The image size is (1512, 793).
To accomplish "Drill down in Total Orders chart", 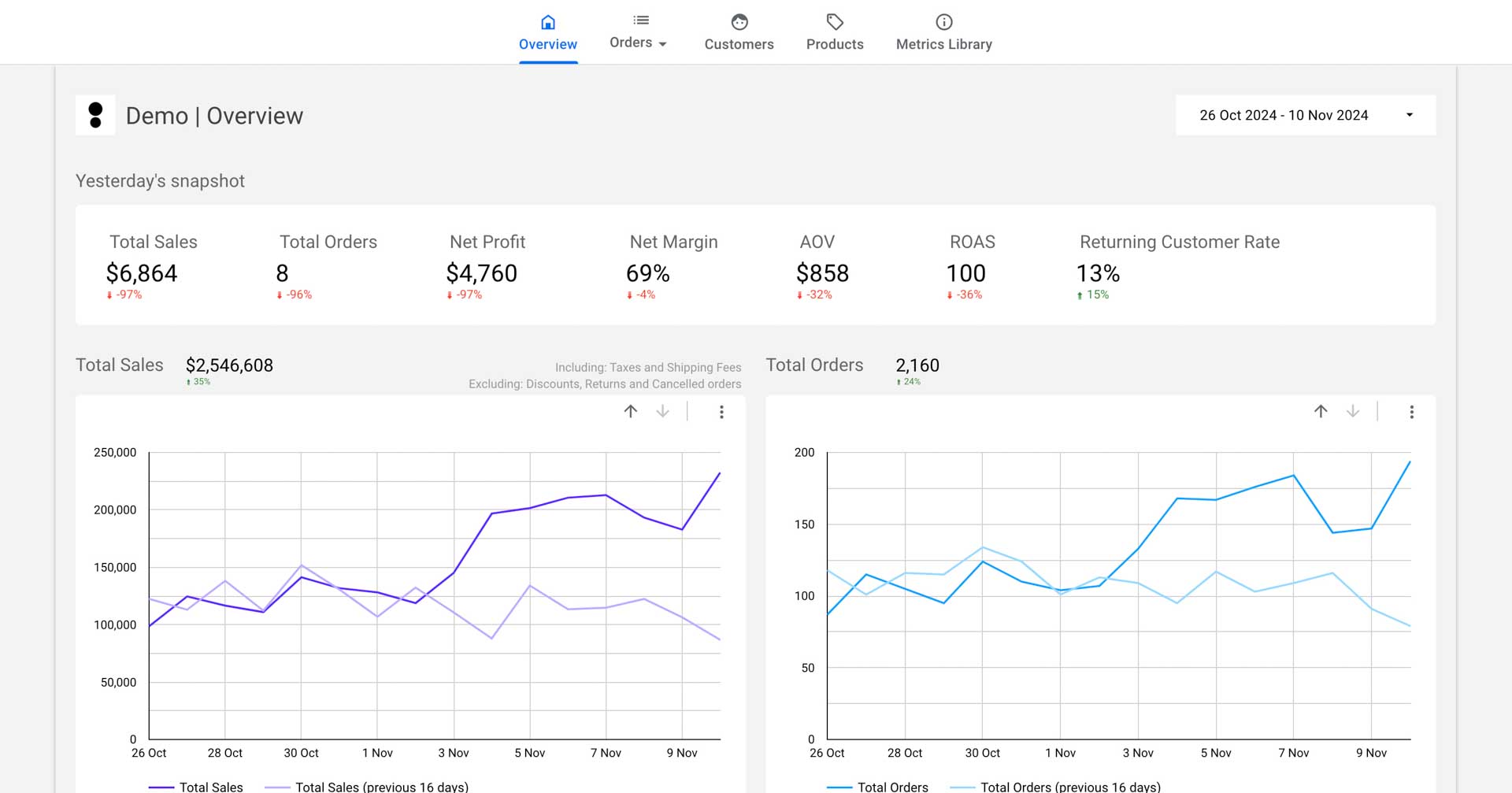I will click(1353, 411).
